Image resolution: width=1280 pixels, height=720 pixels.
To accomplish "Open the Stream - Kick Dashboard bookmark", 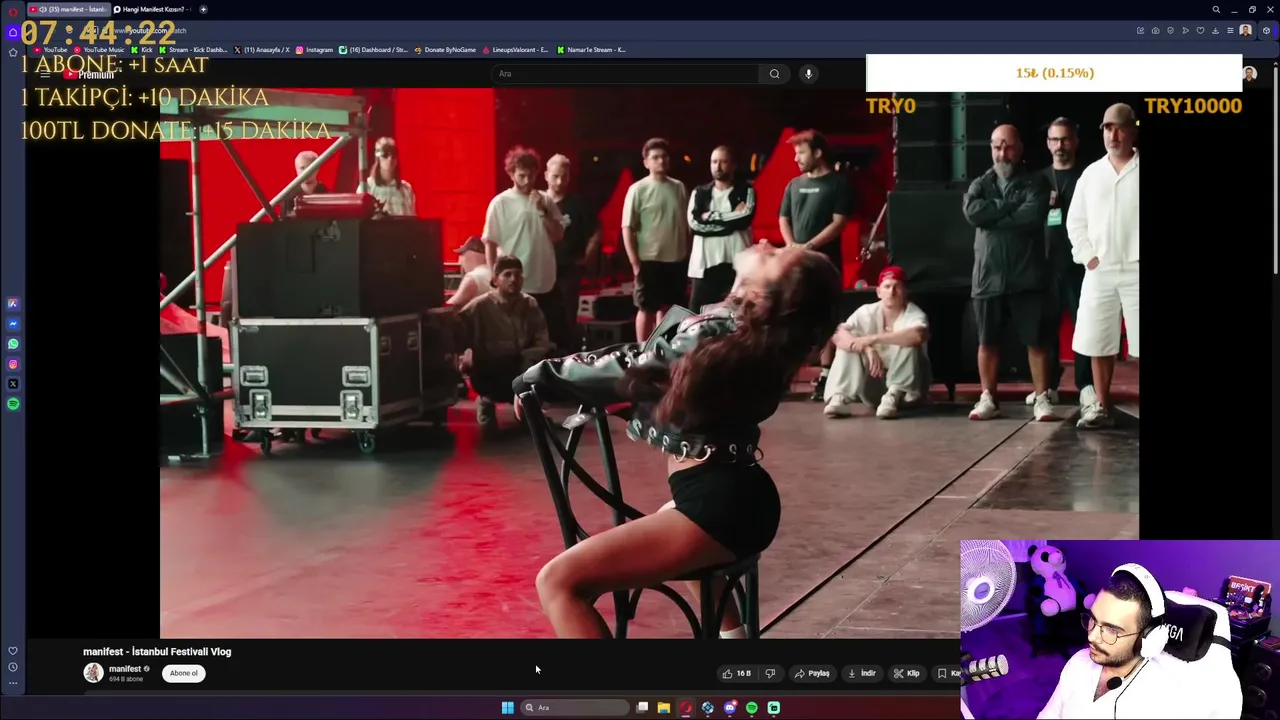I will pyautogui.click(x=193, y=50).
